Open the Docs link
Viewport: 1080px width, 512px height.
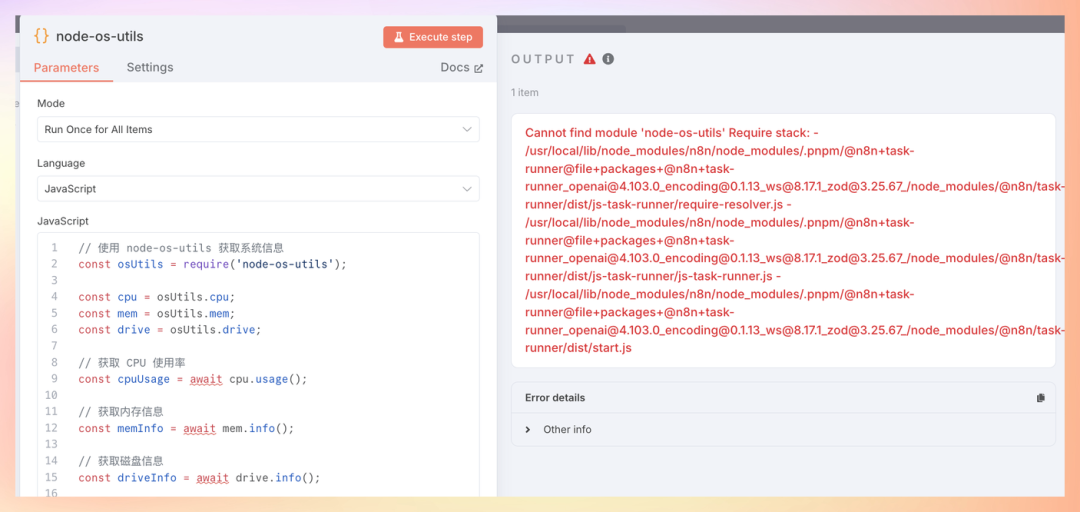455,68
